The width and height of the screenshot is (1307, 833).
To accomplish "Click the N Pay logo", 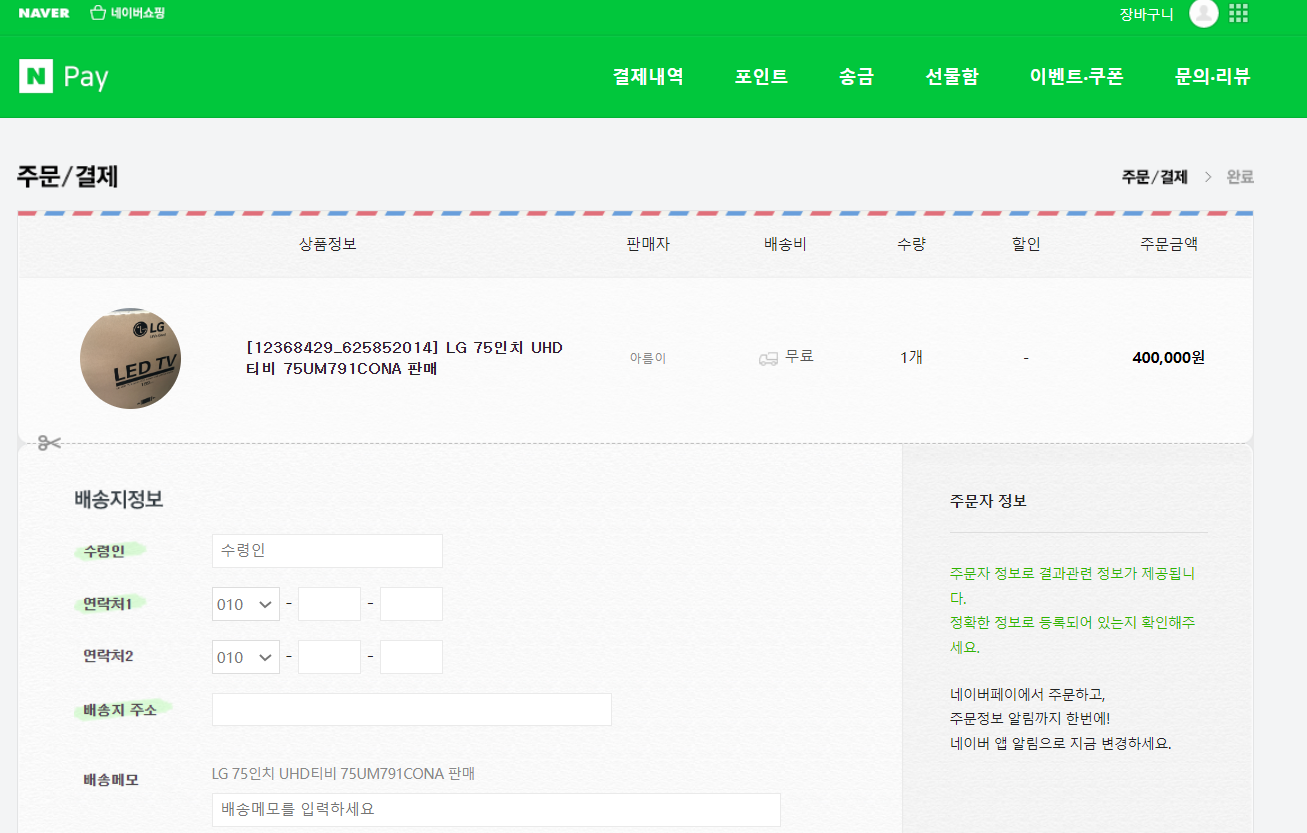I will point(64,76).
